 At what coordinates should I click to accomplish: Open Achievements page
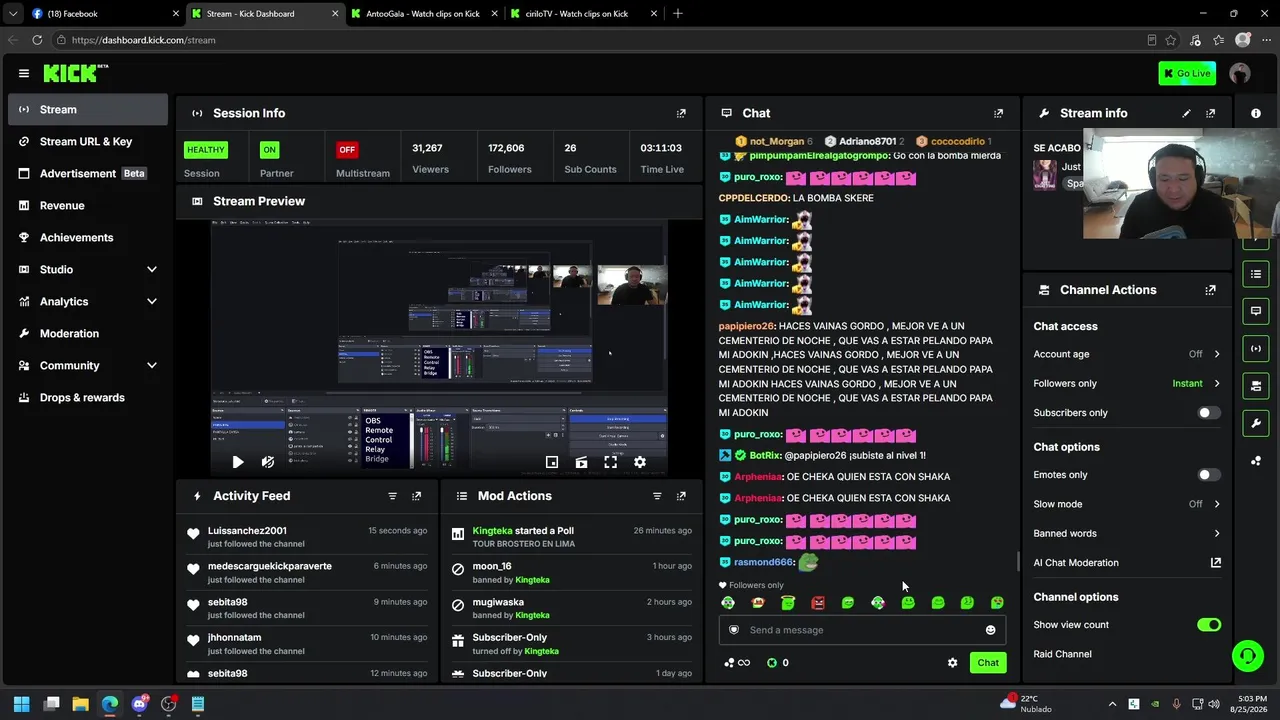[88, 238]
